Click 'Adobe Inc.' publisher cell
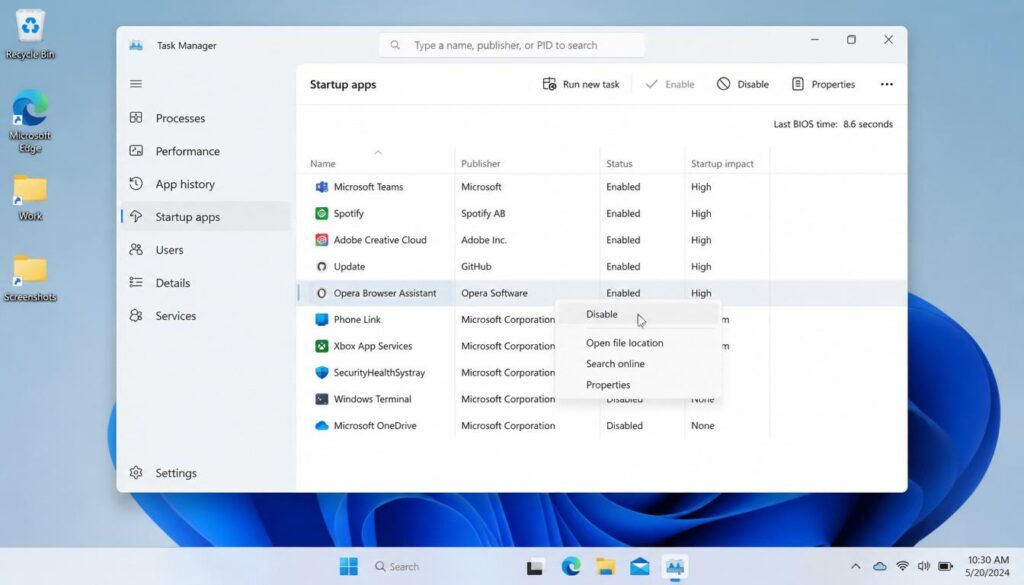Screen dimensions: 1024x585 click(483, 240)
